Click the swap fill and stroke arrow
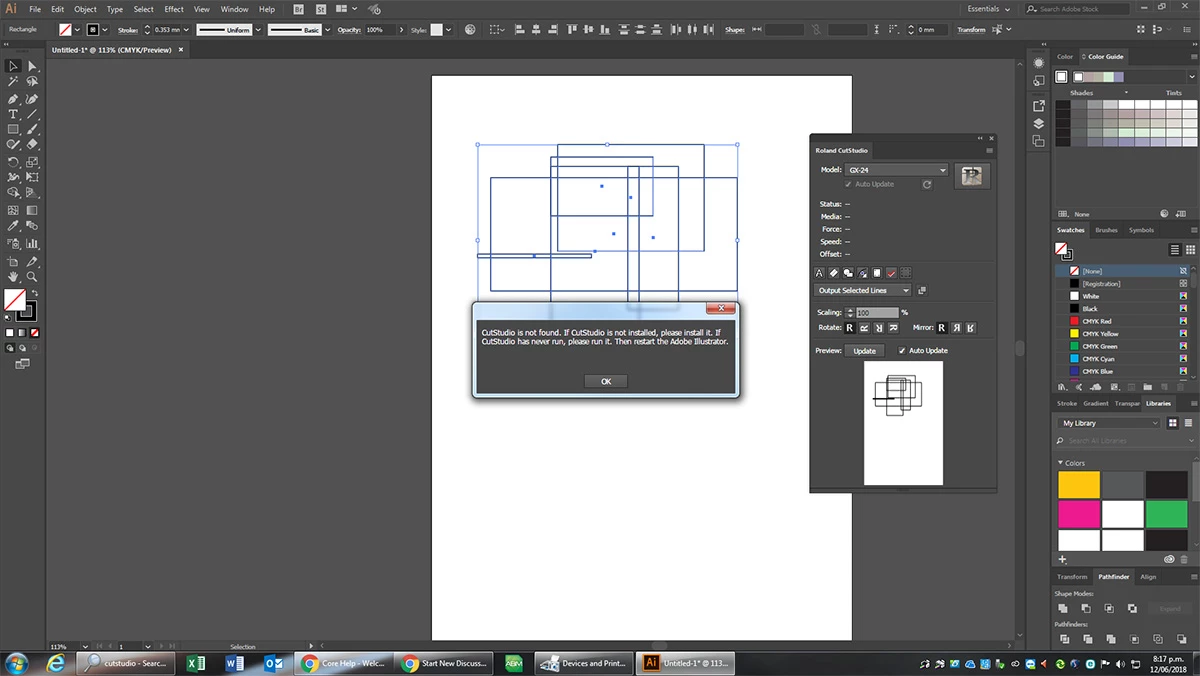This screenshot has height=676, width=1200. coord(34,293)
